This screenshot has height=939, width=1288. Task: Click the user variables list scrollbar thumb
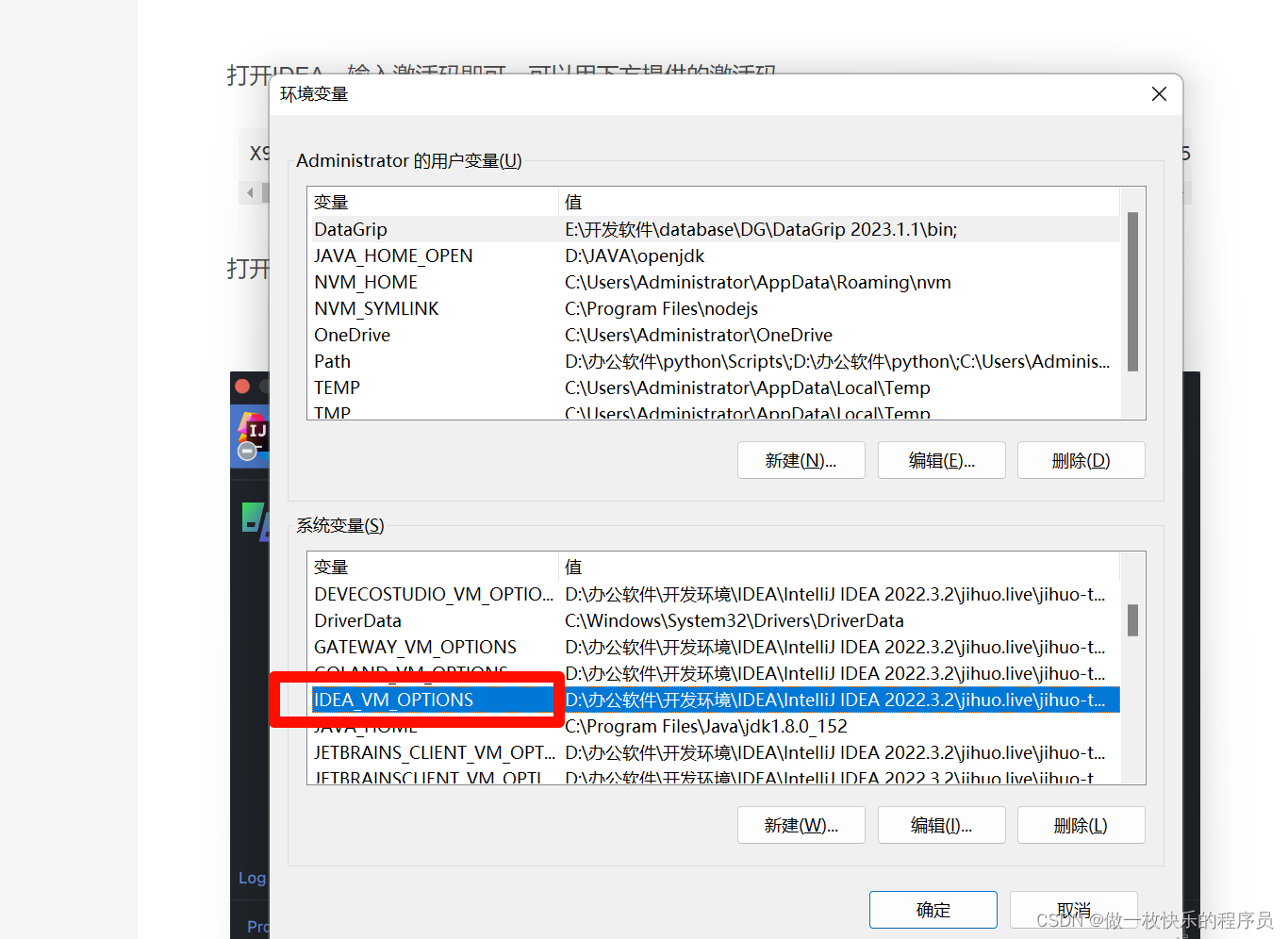point(1132,291)
